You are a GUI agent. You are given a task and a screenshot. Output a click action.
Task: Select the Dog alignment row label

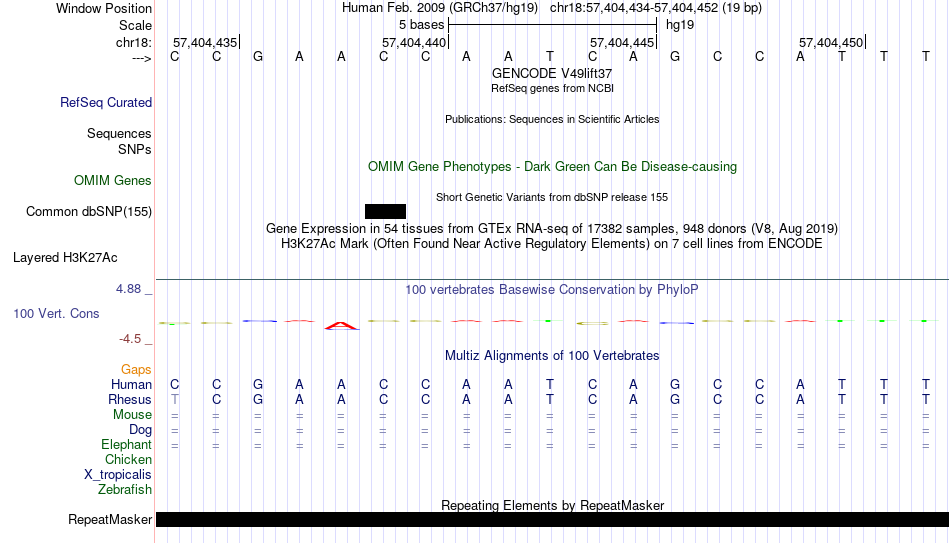pos(140,430)
